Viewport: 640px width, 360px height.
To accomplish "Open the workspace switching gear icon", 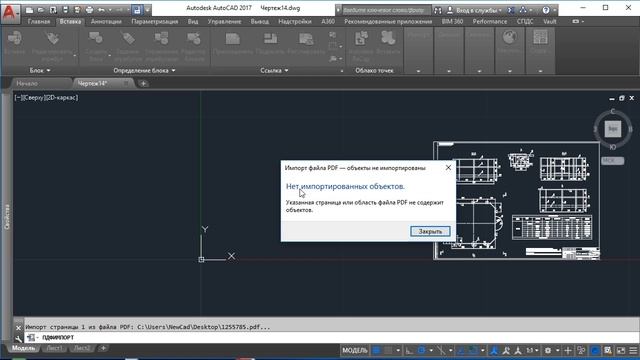I will pos(548,350).
